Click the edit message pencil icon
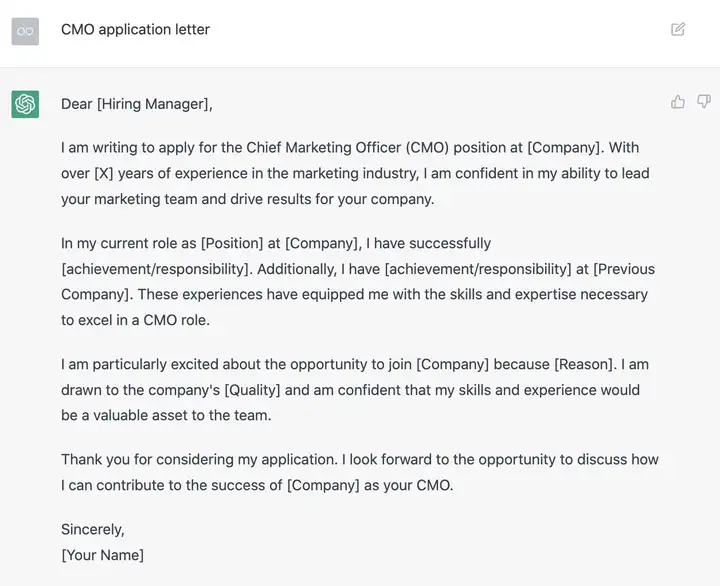The image size is (720, 586). pyautogui.click(x=678, y=29)
